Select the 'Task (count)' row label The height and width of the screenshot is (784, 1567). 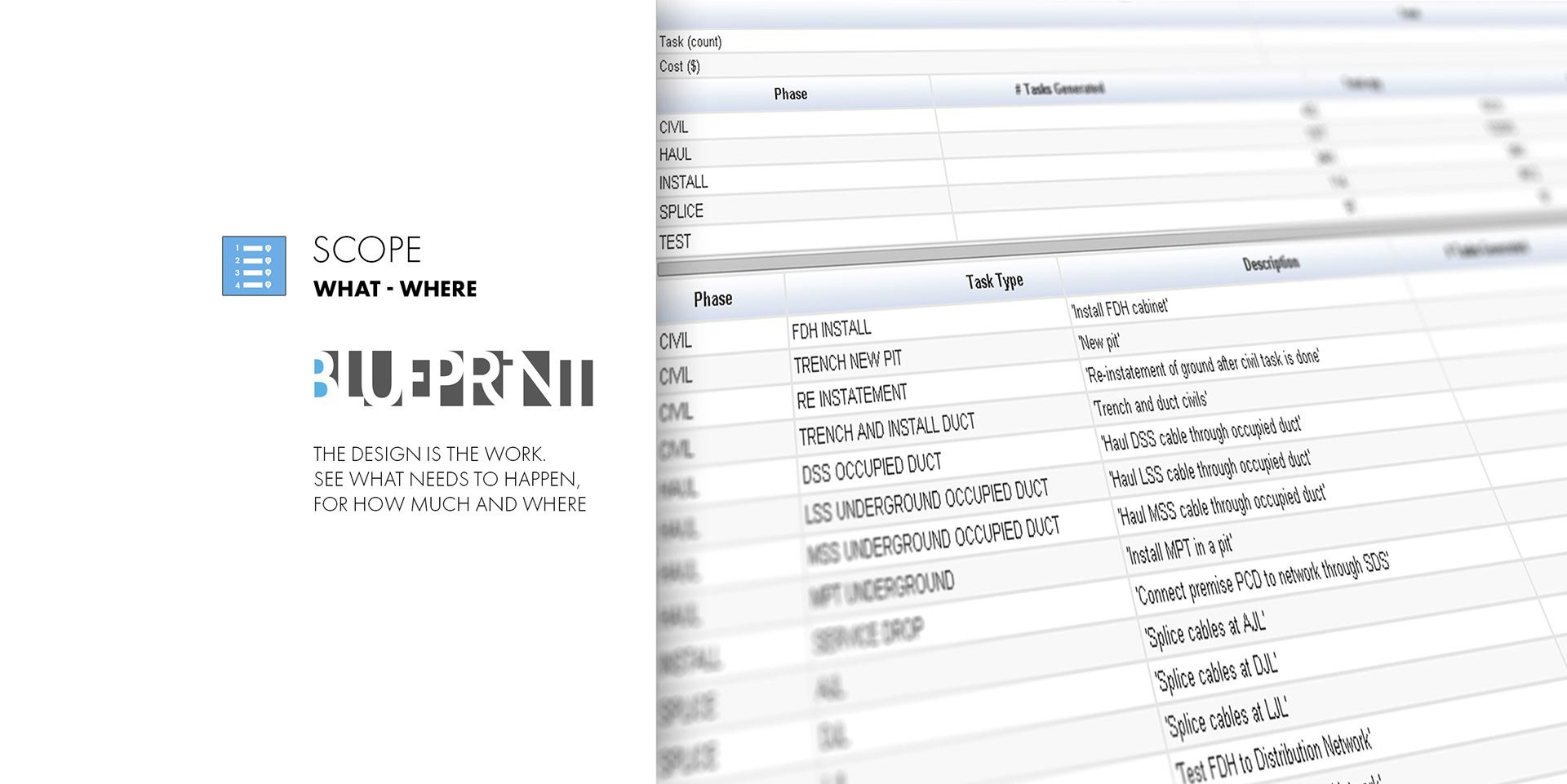pos(690,42)
